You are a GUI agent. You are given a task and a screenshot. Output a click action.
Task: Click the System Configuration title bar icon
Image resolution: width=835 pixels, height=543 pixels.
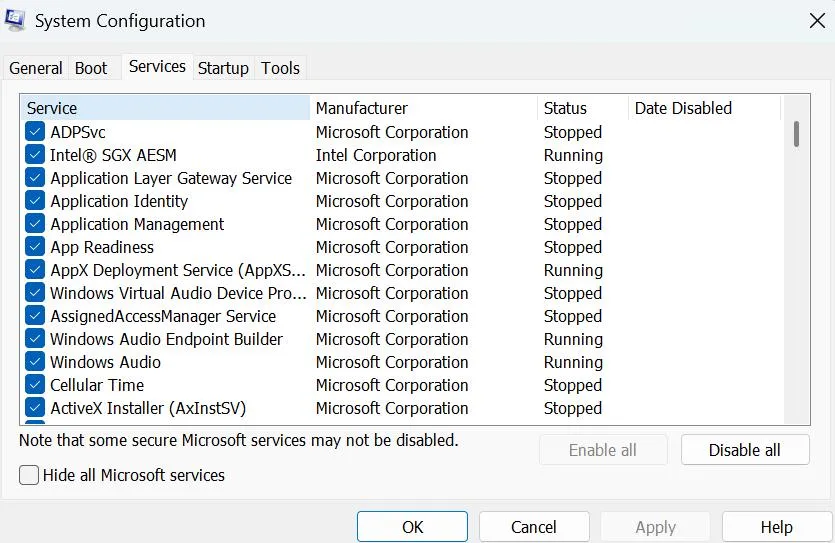tap(16, 21)
